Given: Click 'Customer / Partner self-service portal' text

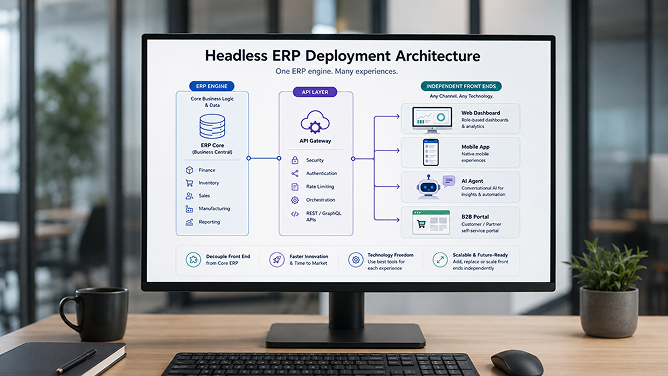Looking at the screenshot, I should (x=481, y=227).
